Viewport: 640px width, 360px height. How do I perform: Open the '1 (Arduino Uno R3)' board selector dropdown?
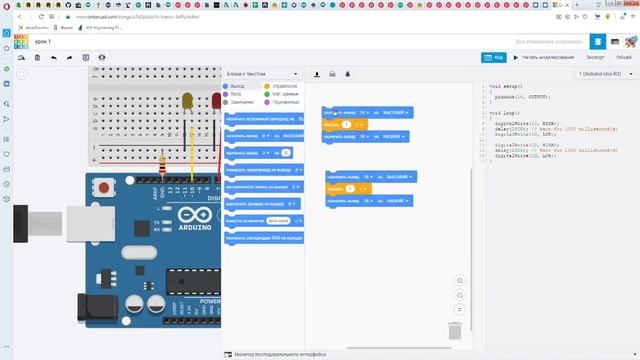click(x=606, y=74)
